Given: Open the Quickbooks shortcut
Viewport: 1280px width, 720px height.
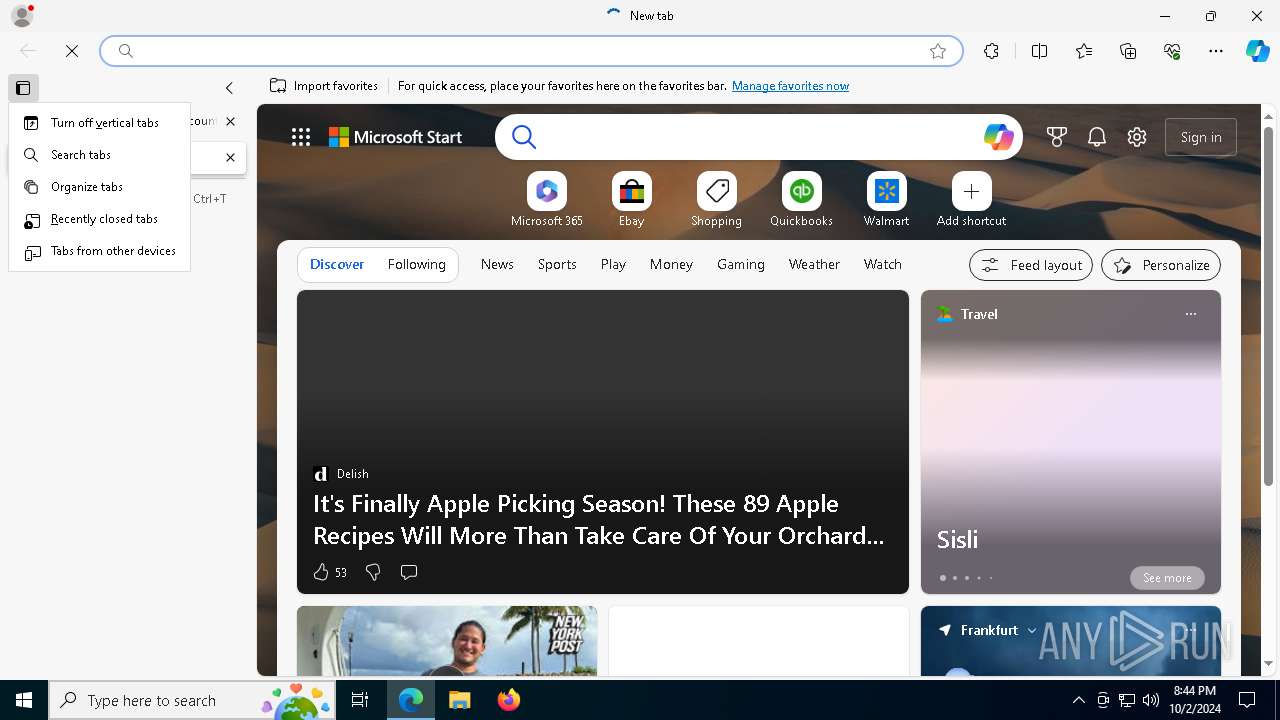Looking at the screenshot, I should [x=802, y=200].
